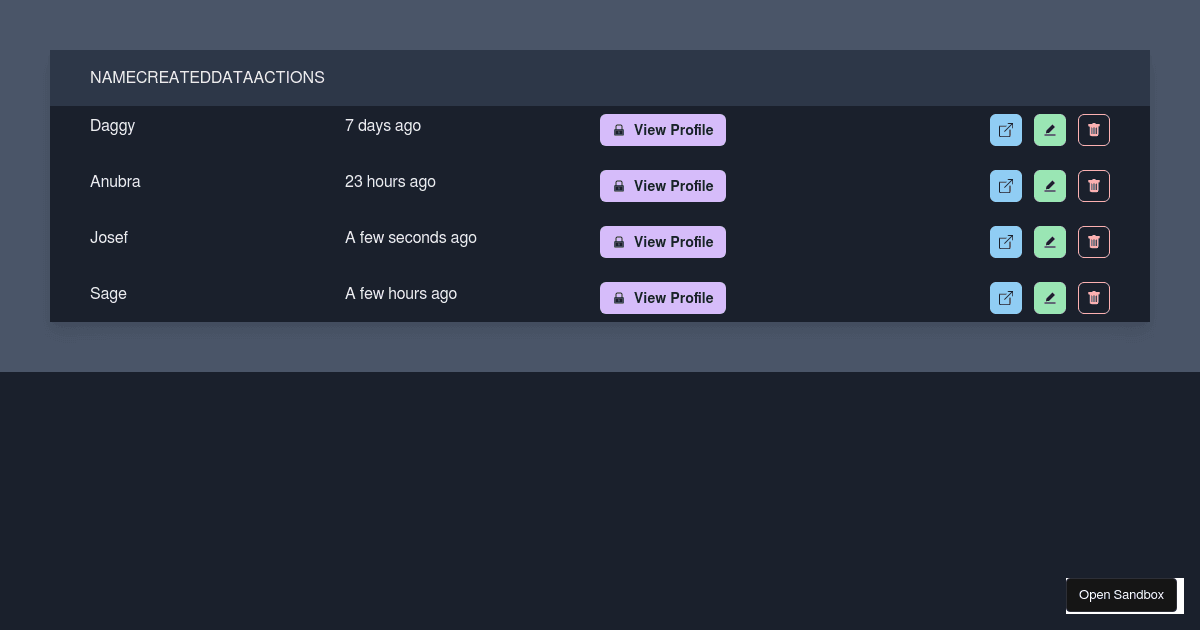This screenshot has width=1200, height=630.
Task: Open external link for Daggy's row
Action: [x=1006, y=130]
